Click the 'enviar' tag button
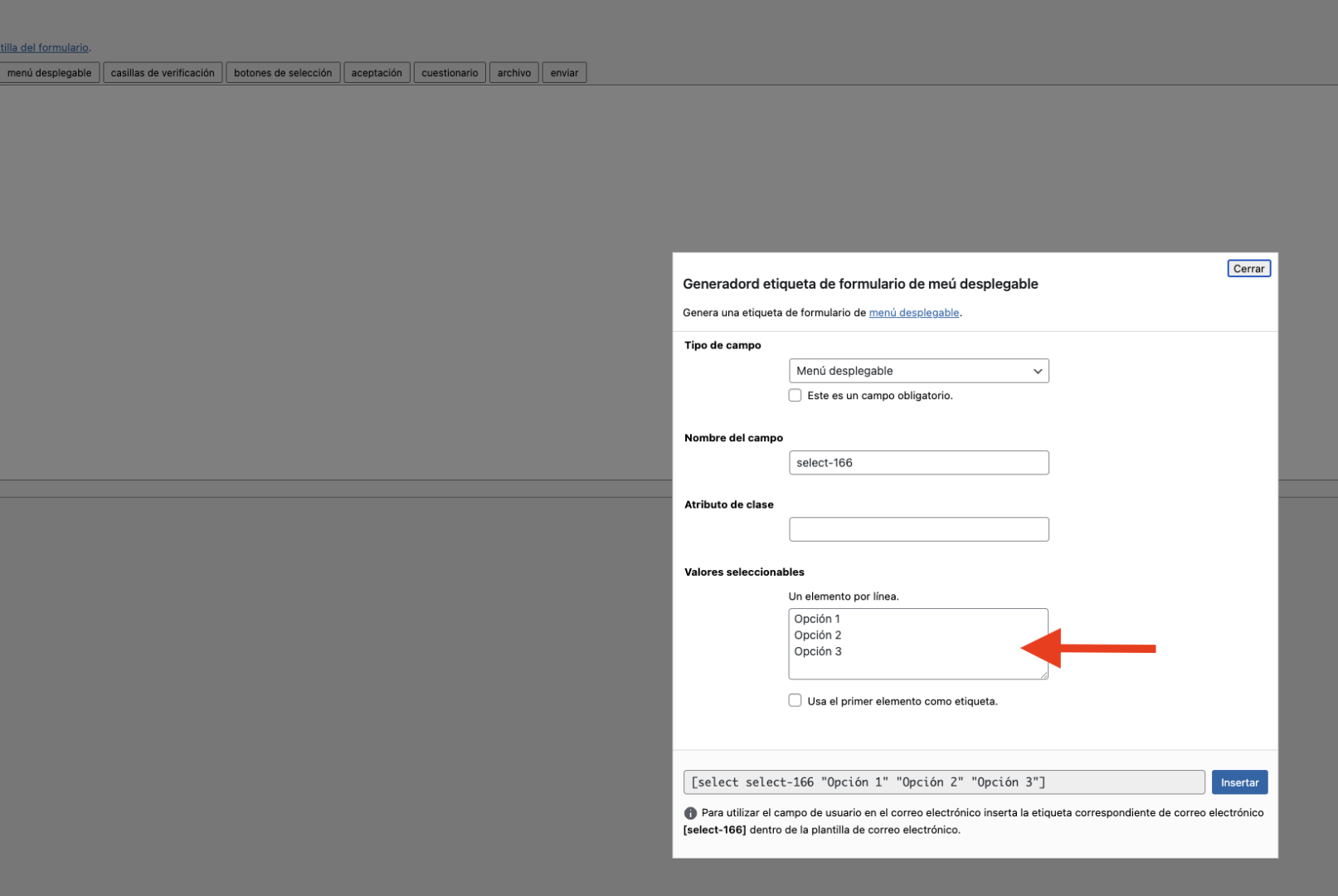1338x896 pixels. (x=564, y=73)
